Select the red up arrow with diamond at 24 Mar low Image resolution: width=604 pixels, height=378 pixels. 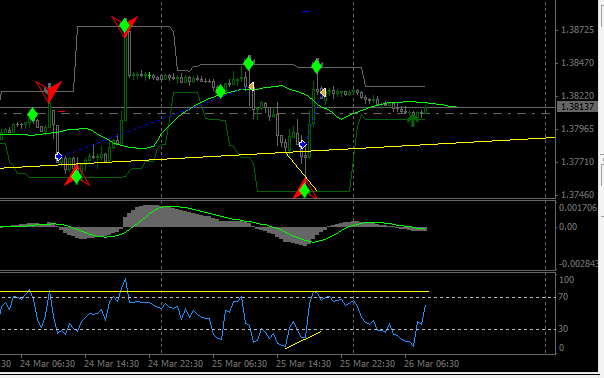tap(77, 176)
